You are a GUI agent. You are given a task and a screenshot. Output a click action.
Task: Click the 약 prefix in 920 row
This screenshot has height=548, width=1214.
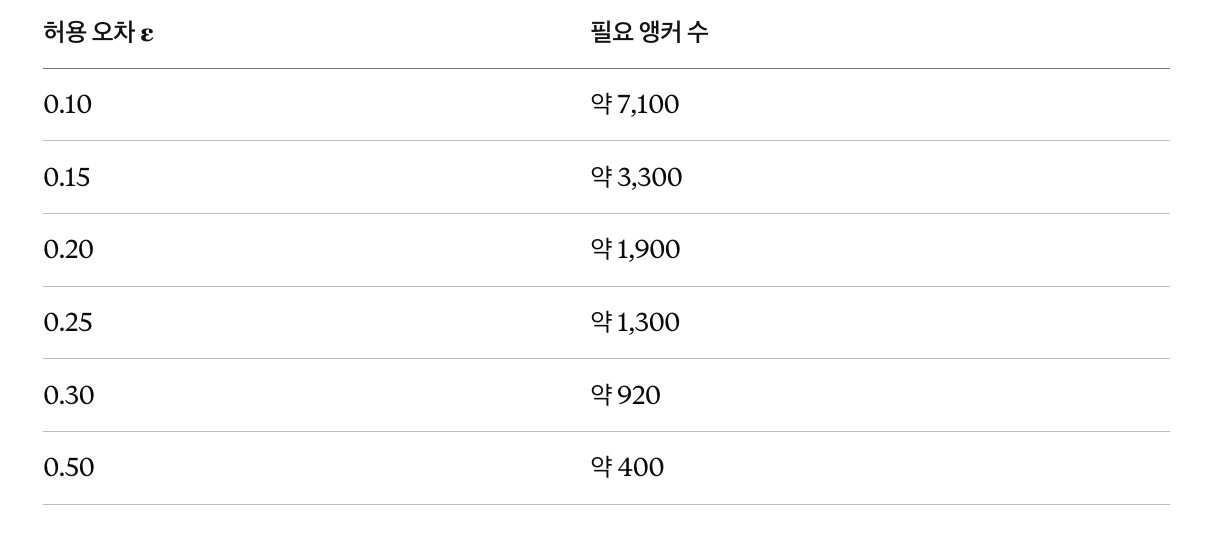tap(601, 395)
